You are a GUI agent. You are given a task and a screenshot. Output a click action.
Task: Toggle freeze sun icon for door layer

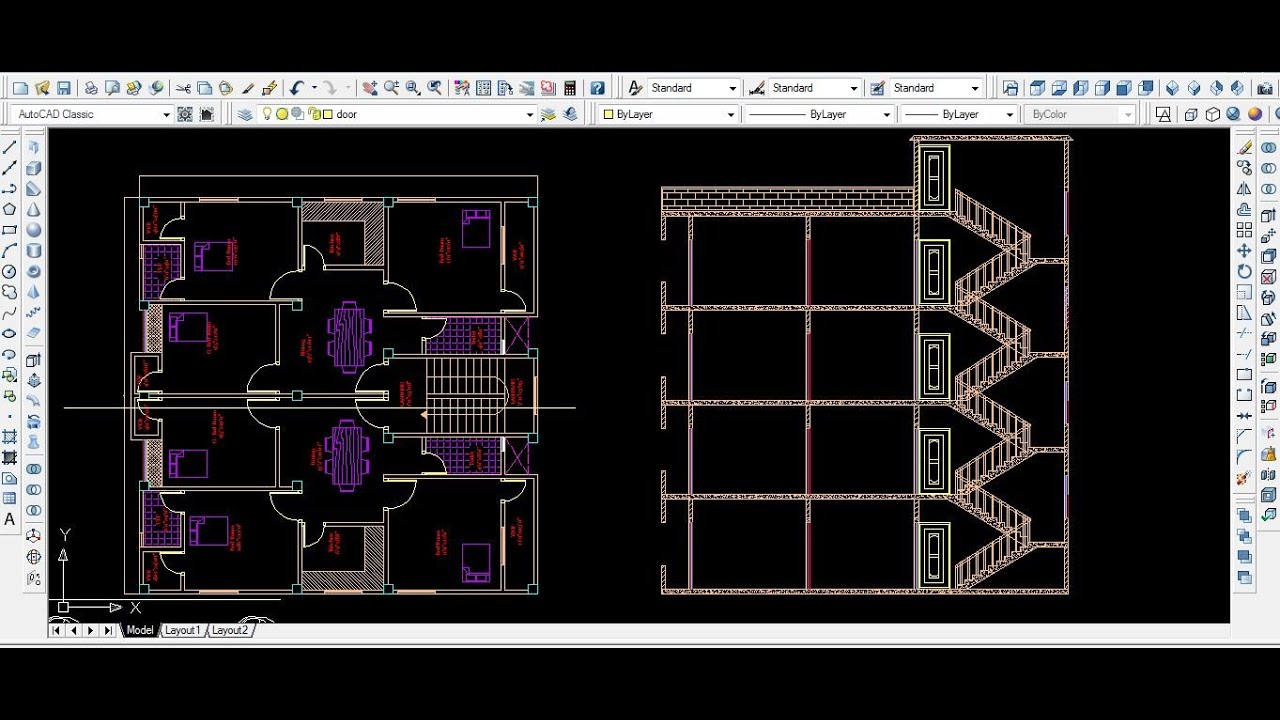[x=282, y=114]
